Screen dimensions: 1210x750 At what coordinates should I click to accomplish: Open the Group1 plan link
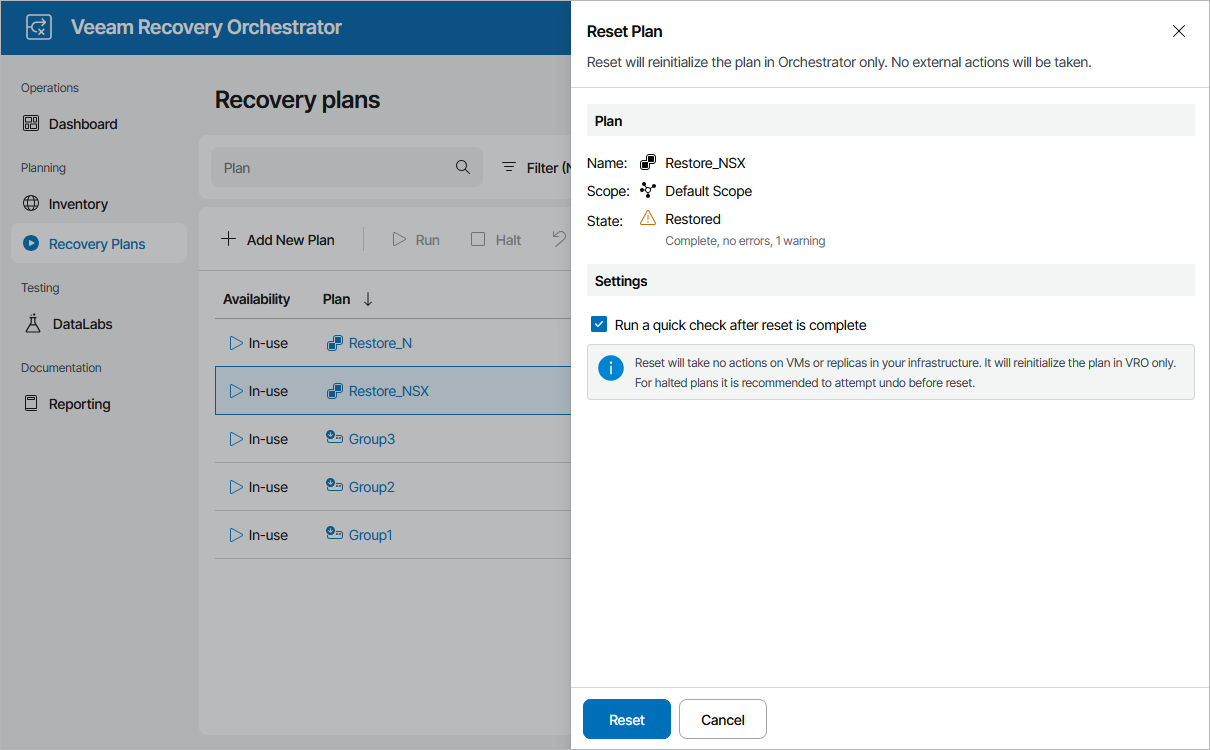pyautogui.click(x=370, y=535)
